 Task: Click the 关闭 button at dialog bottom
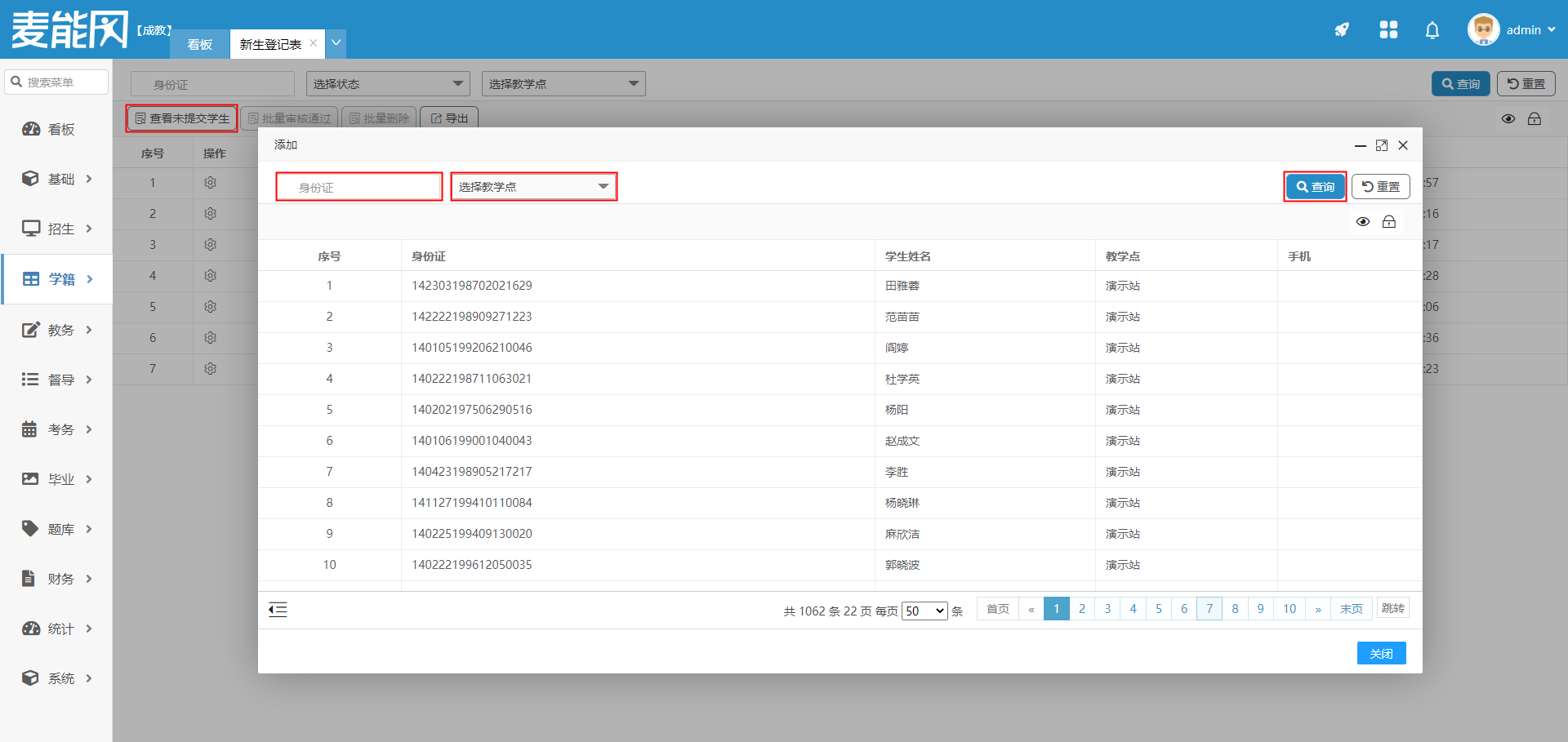click(1381, 653)
